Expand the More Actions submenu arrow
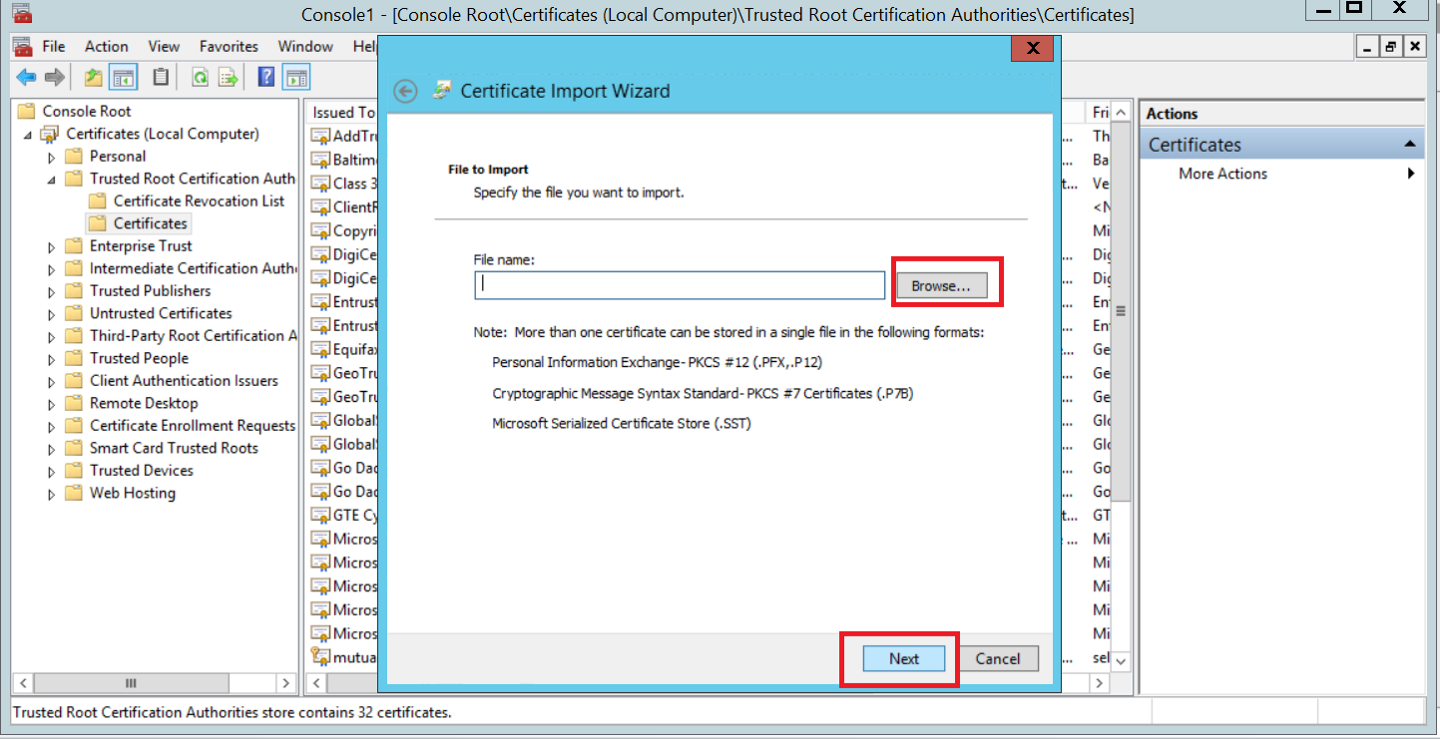The width and height of the screenshot is (1440, 739). coord(1411,174)
